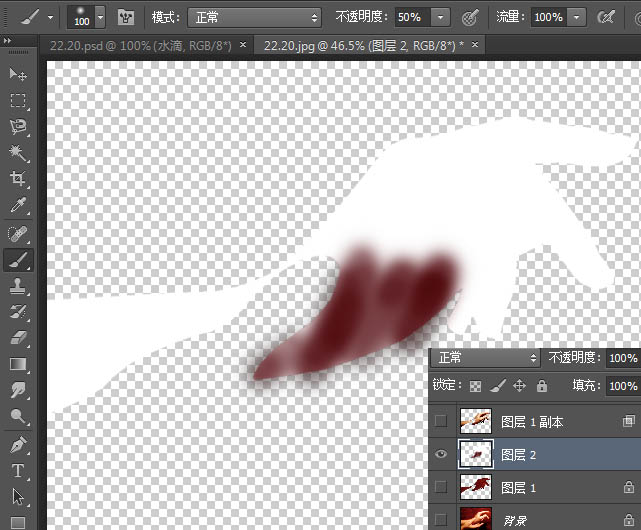
Task: Switch to the 22.20.psd document tab
Action: [x=141, y=46]
